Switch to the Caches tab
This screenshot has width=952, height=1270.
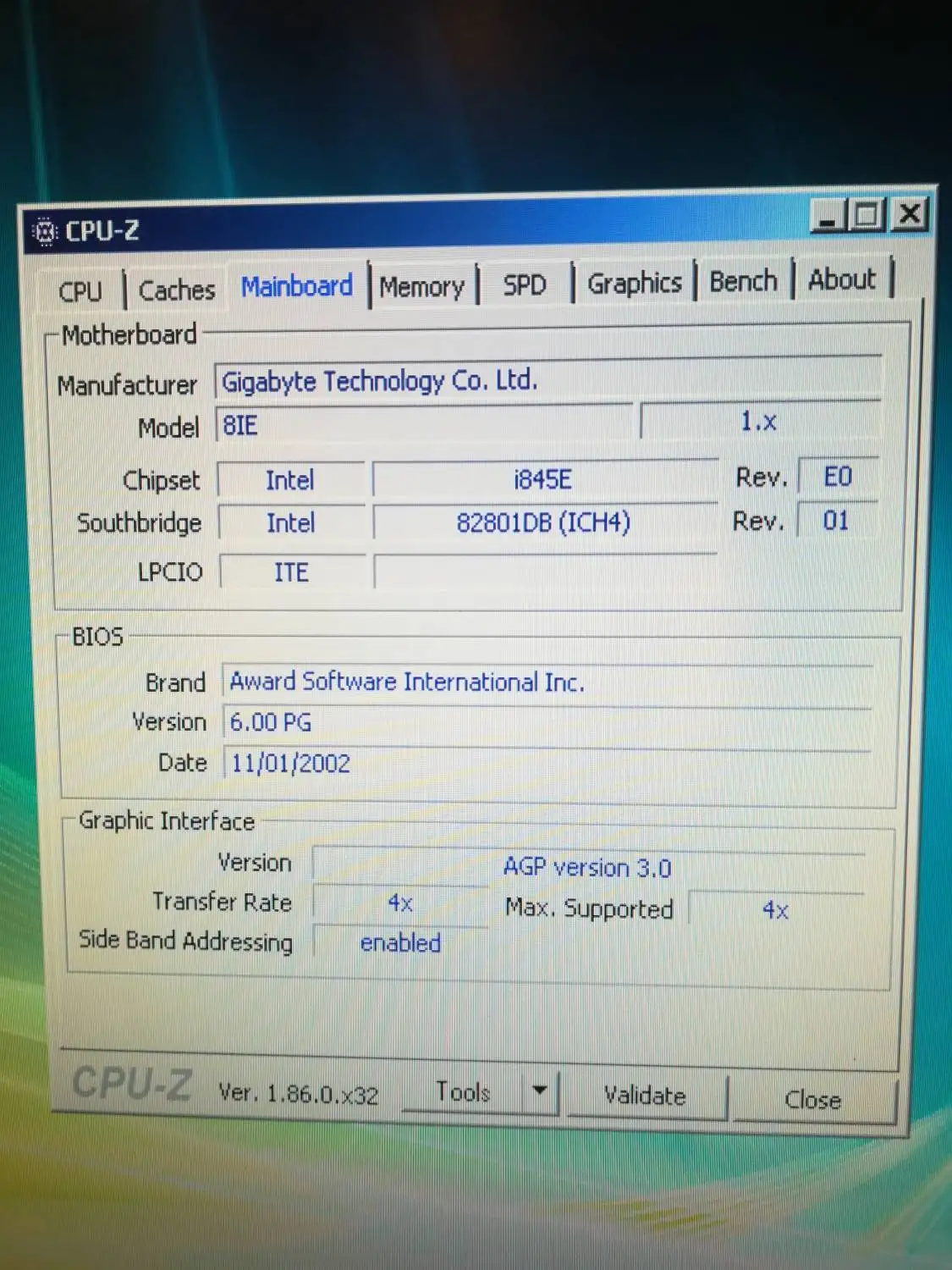(177, 290)
